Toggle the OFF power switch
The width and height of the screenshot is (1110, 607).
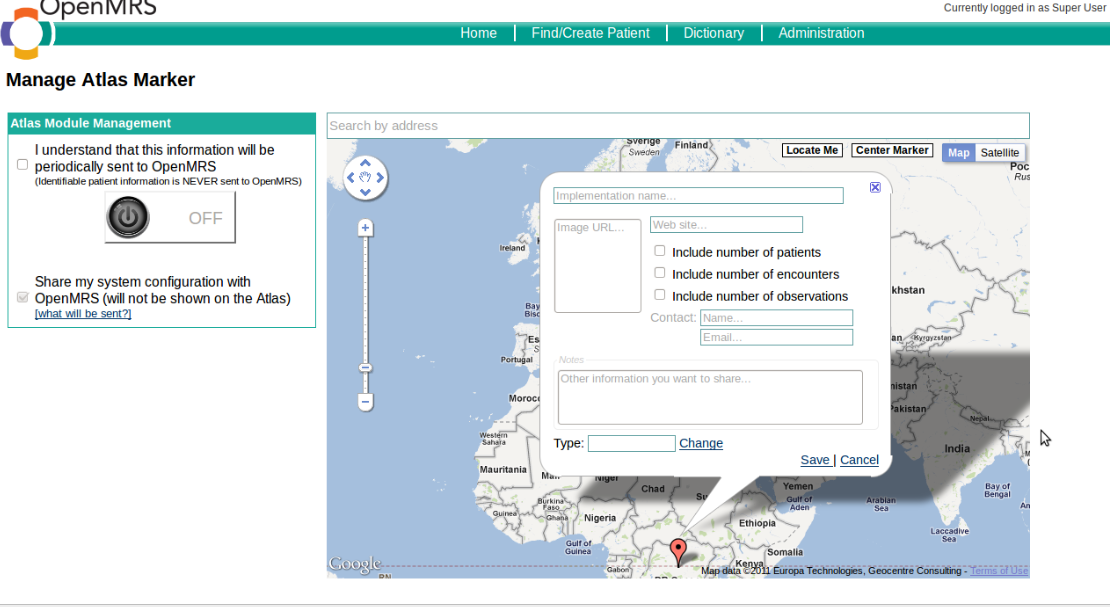click(x=170, y=217)
